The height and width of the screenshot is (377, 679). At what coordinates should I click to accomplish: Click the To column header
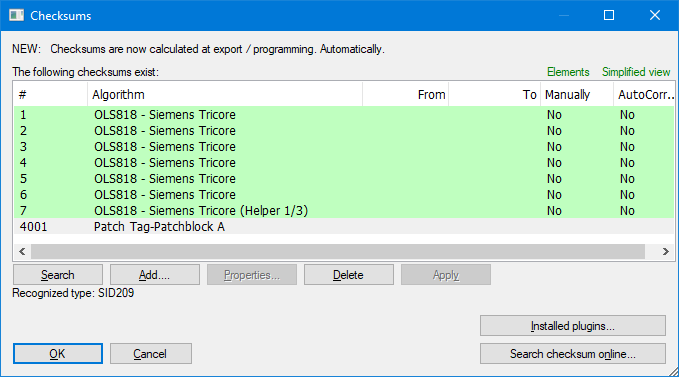coord(494,94)
